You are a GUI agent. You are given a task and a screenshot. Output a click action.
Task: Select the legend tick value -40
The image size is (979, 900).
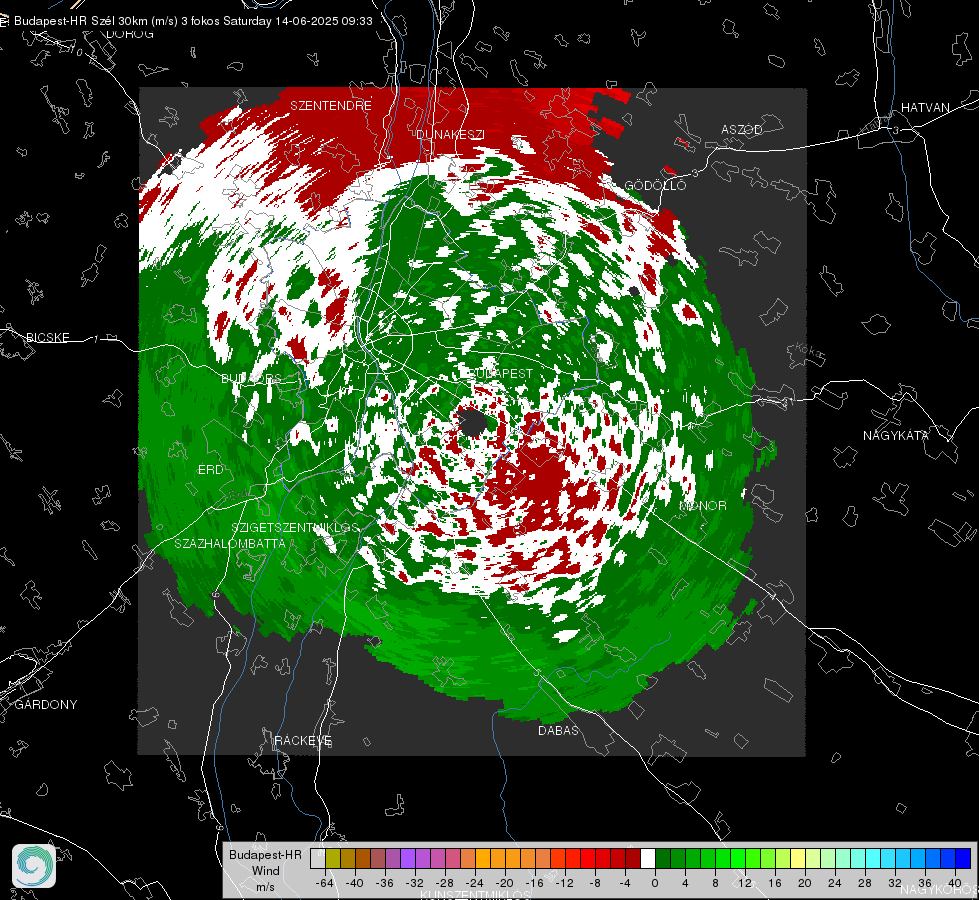tap(355, 883)
